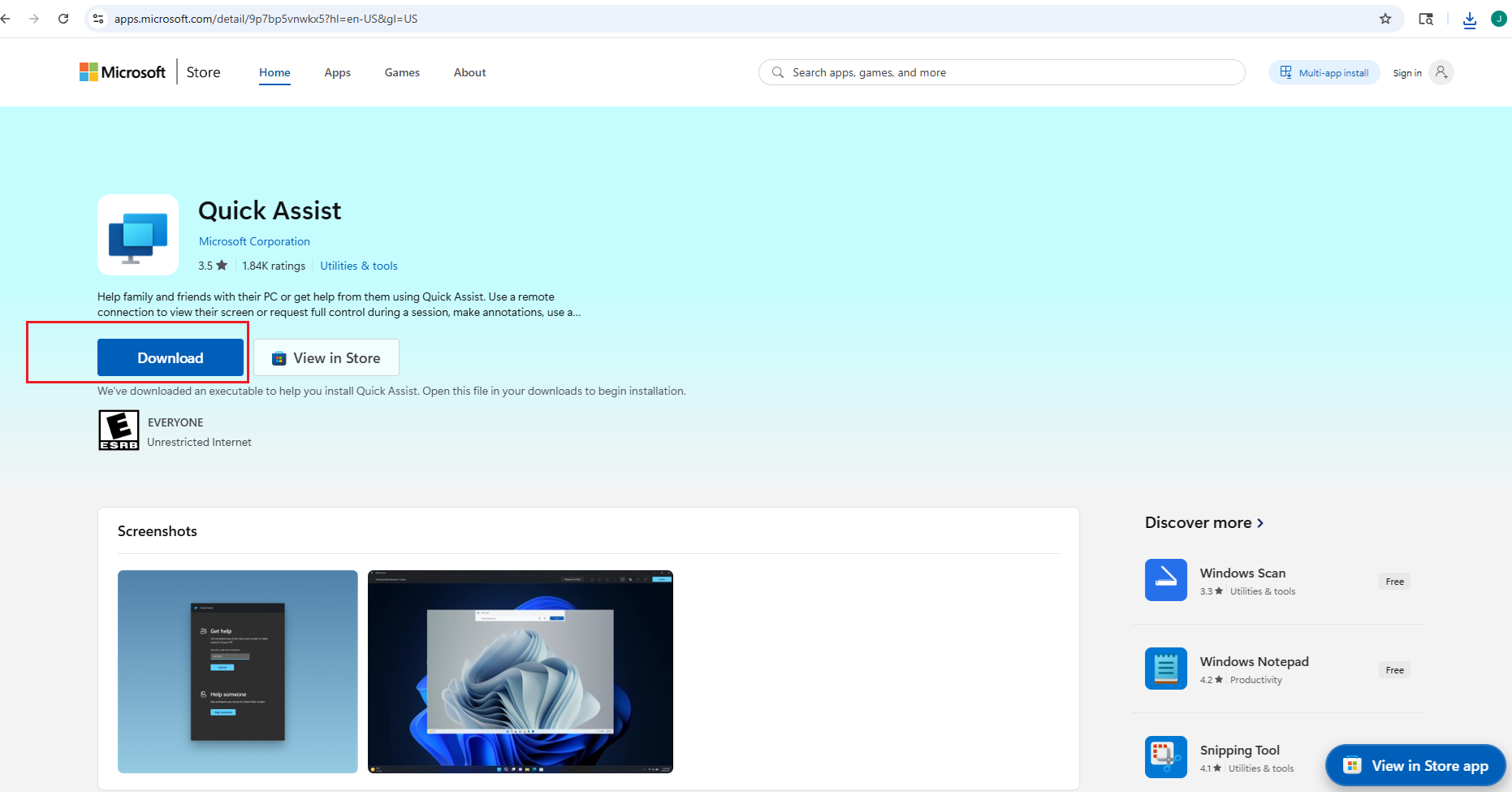Click the View in Store button

(x=326, y=358)
